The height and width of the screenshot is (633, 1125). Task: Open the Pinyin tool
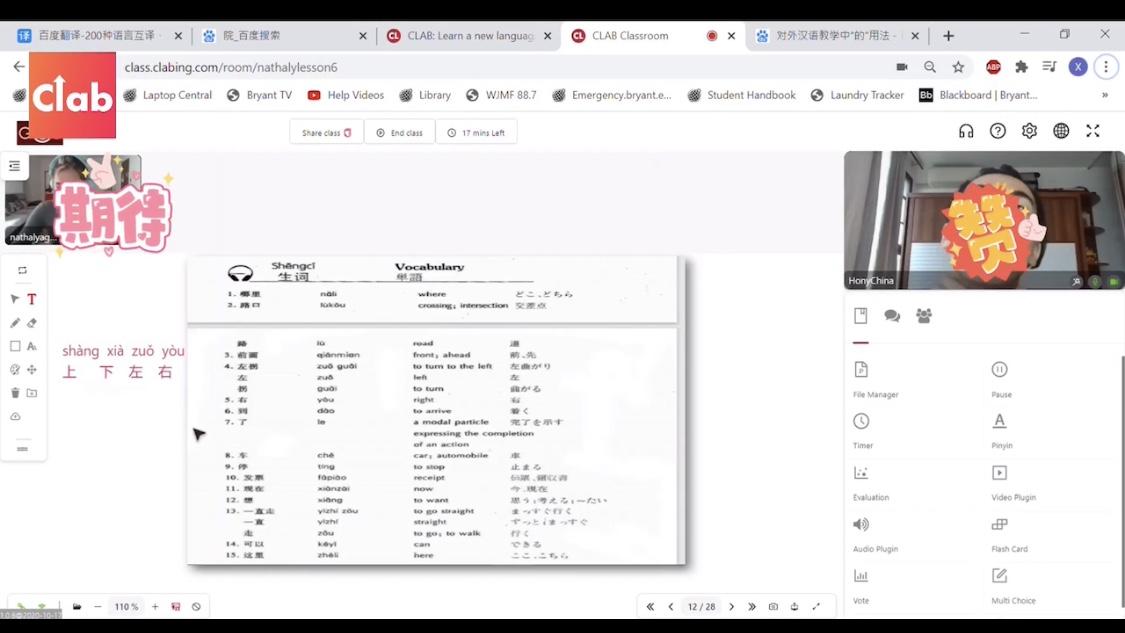(999, 422)
